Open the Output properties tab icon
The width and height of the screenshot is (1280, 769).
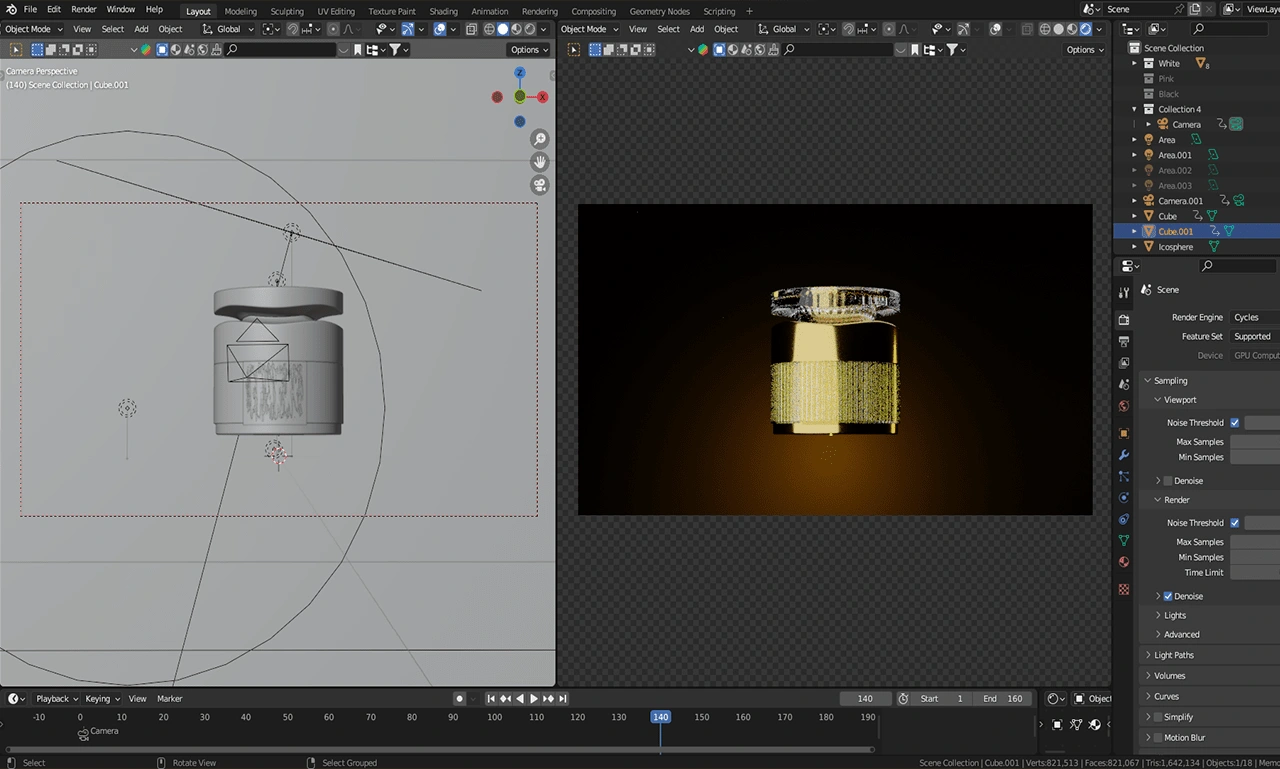tap(1124, 342)
